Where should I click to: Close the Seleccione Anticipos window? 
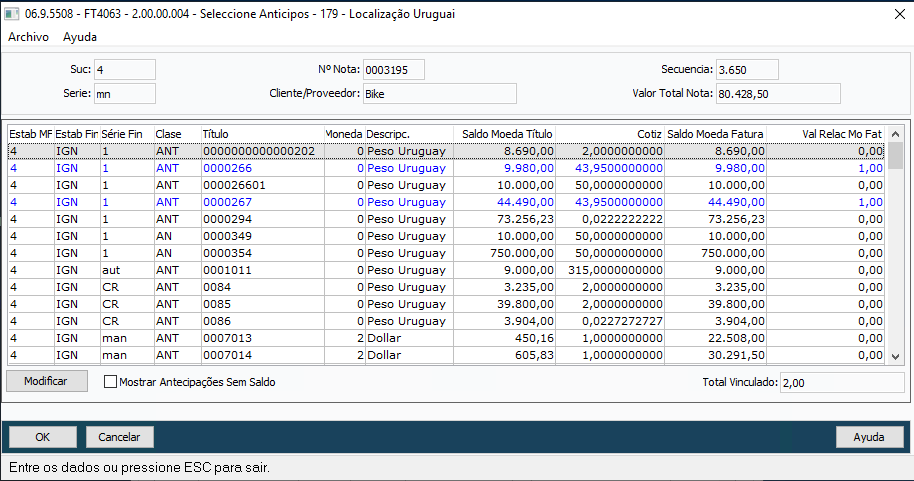coord(894,13)
